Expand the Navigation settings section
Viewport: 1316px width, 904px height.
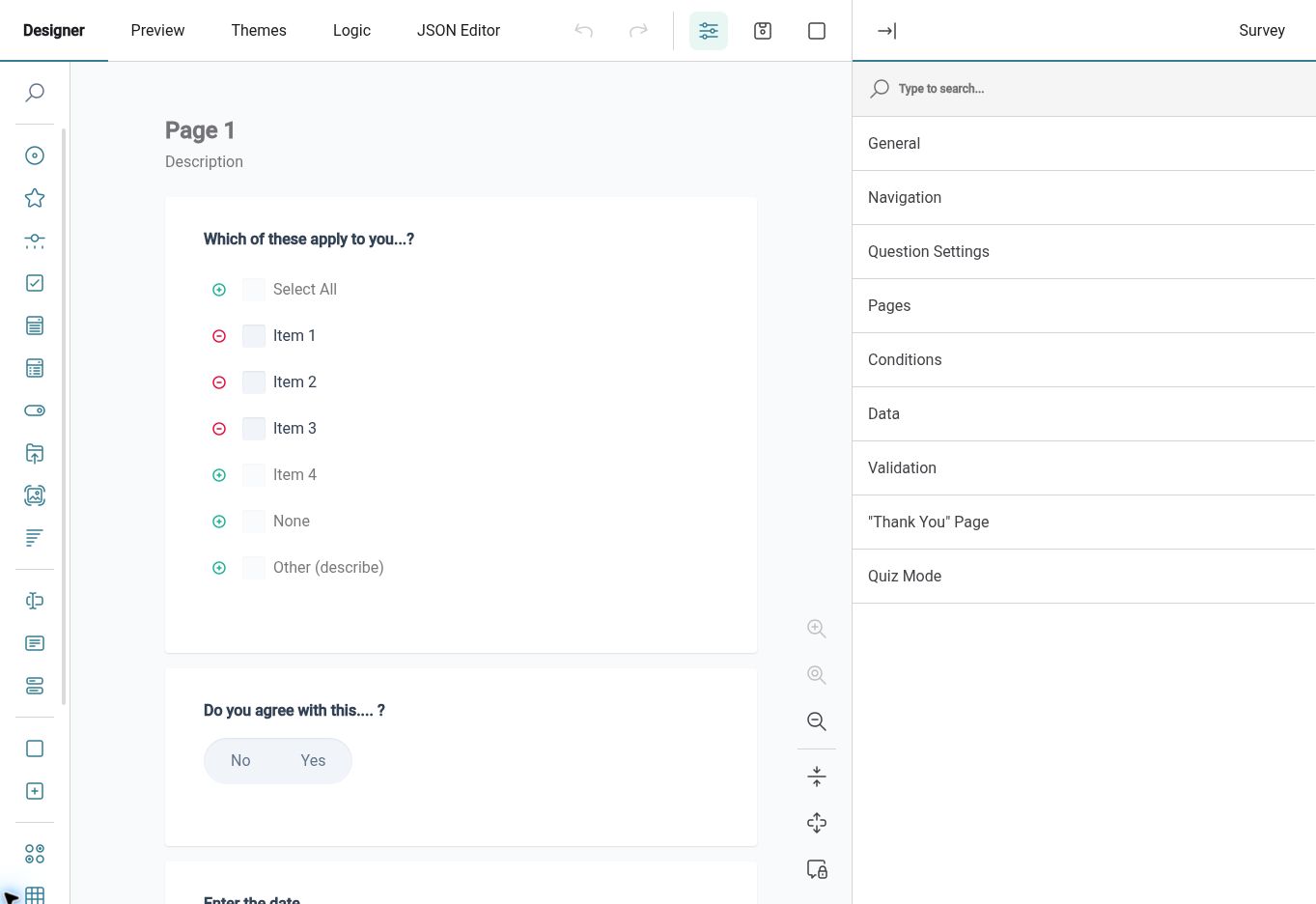(1083, 198)
